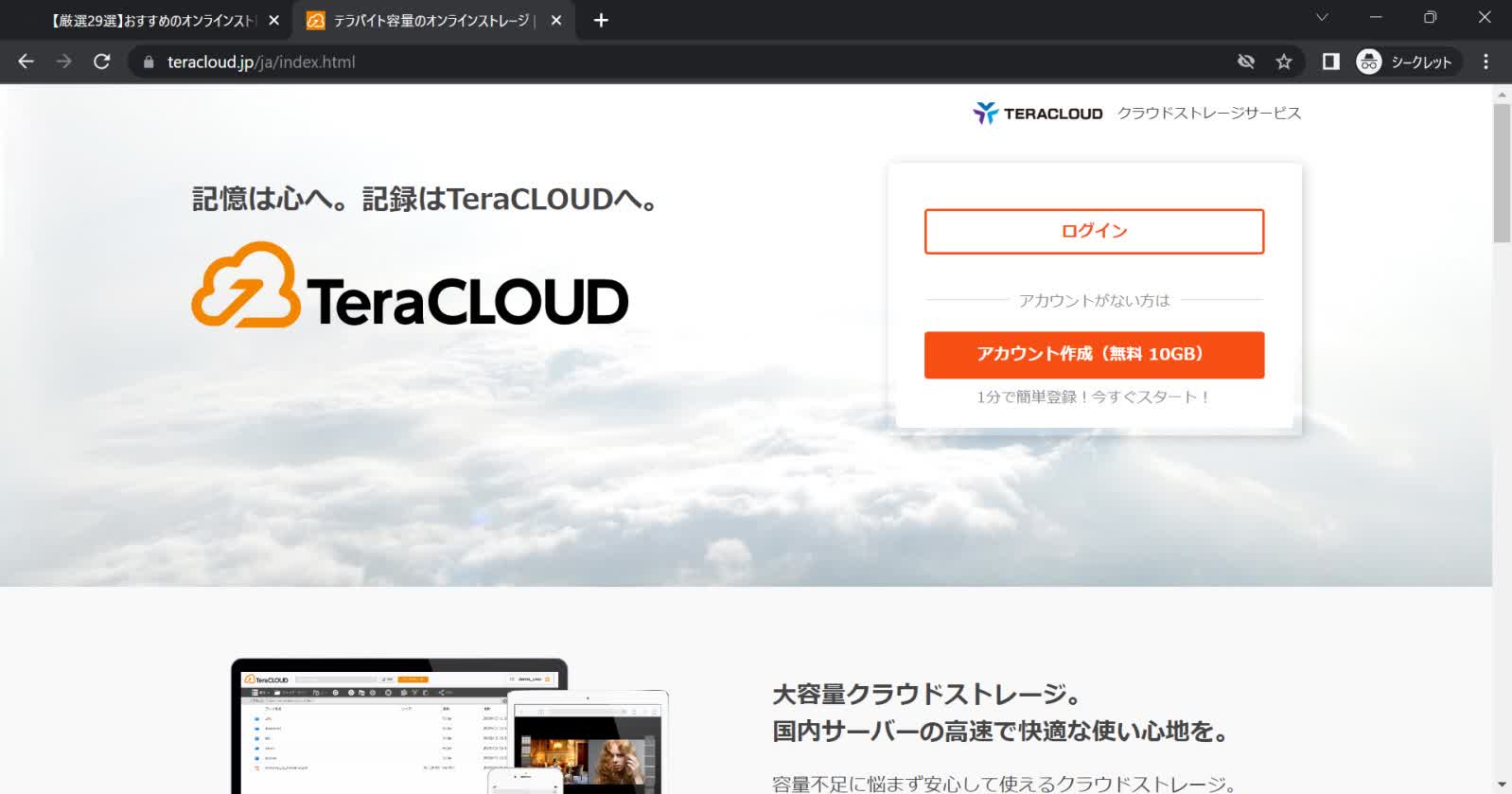Click the 1分で簡単登録！今すぐスタート！ text

coord(1094,397)
